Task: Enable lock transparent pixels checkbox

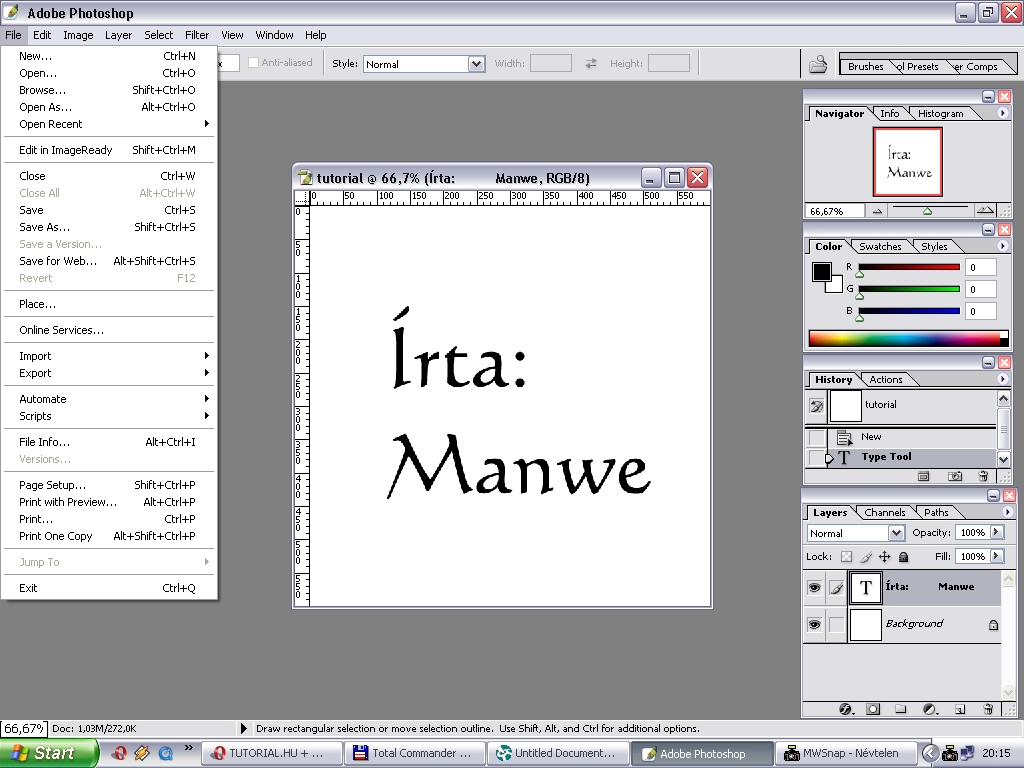Action: 846,557
